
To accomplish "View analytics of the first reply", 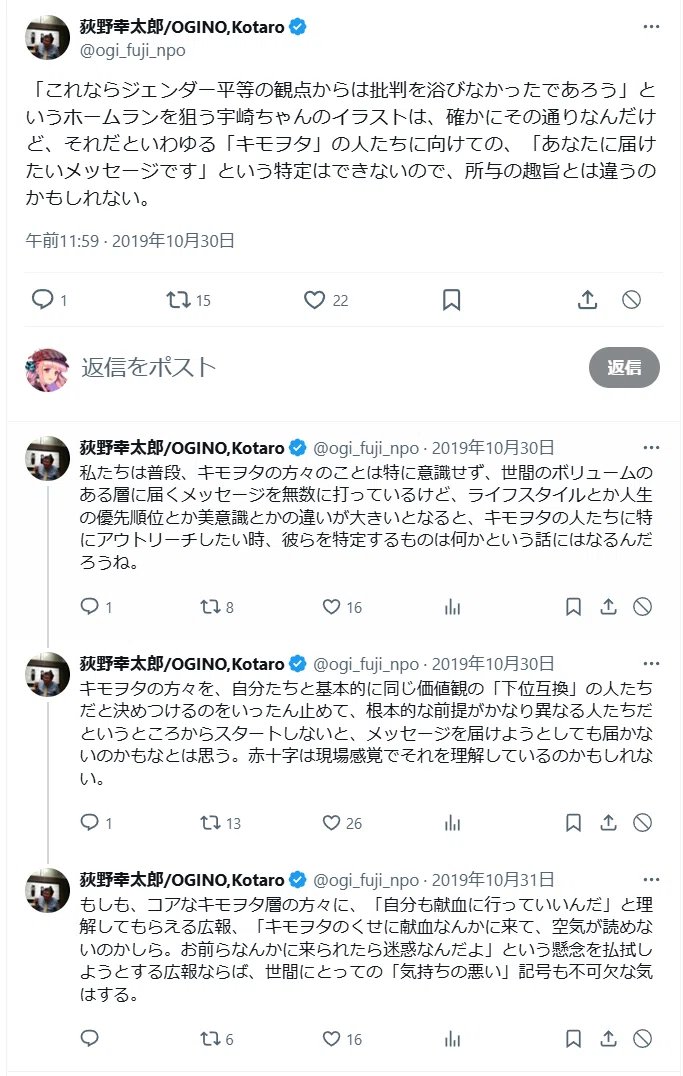I will [x=452, y=607].
